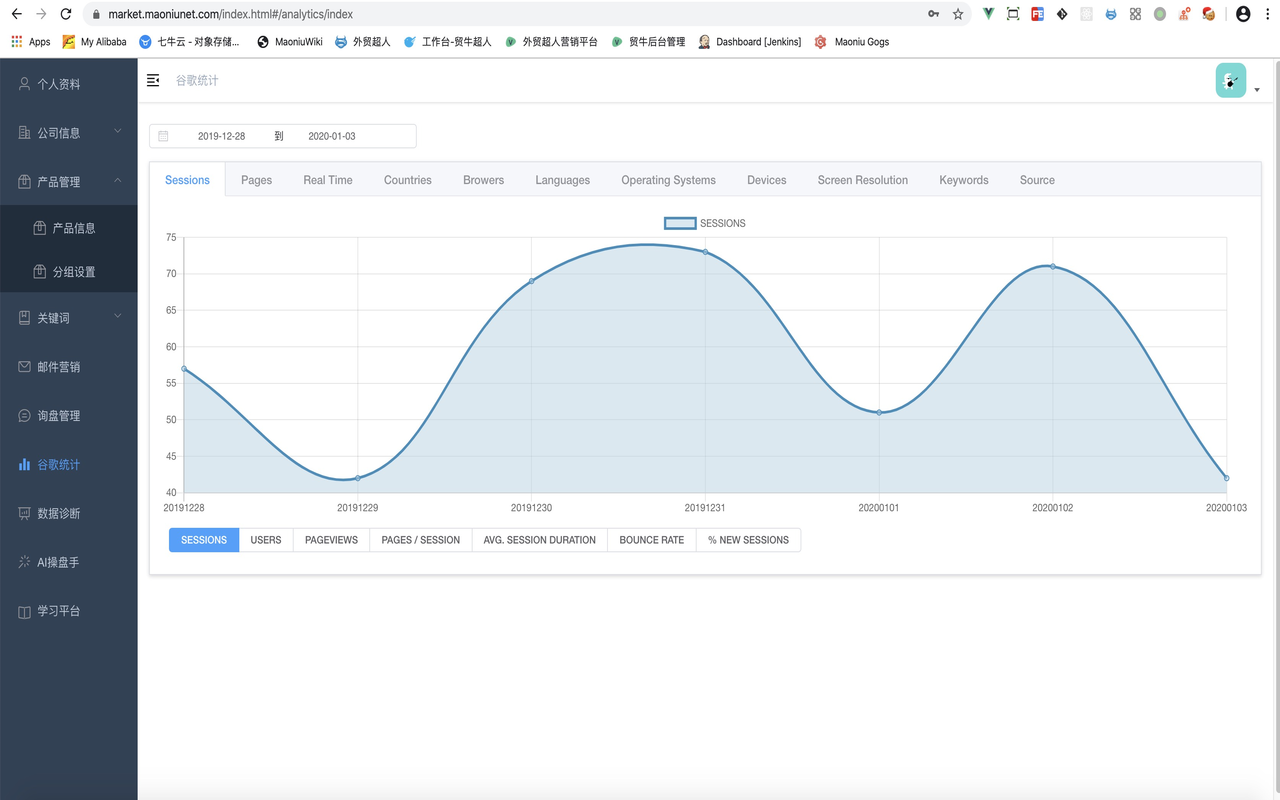Select the Sessions tab
Image resolution: width=1280 pixels, height=800 pixels.
pos(188,180)
